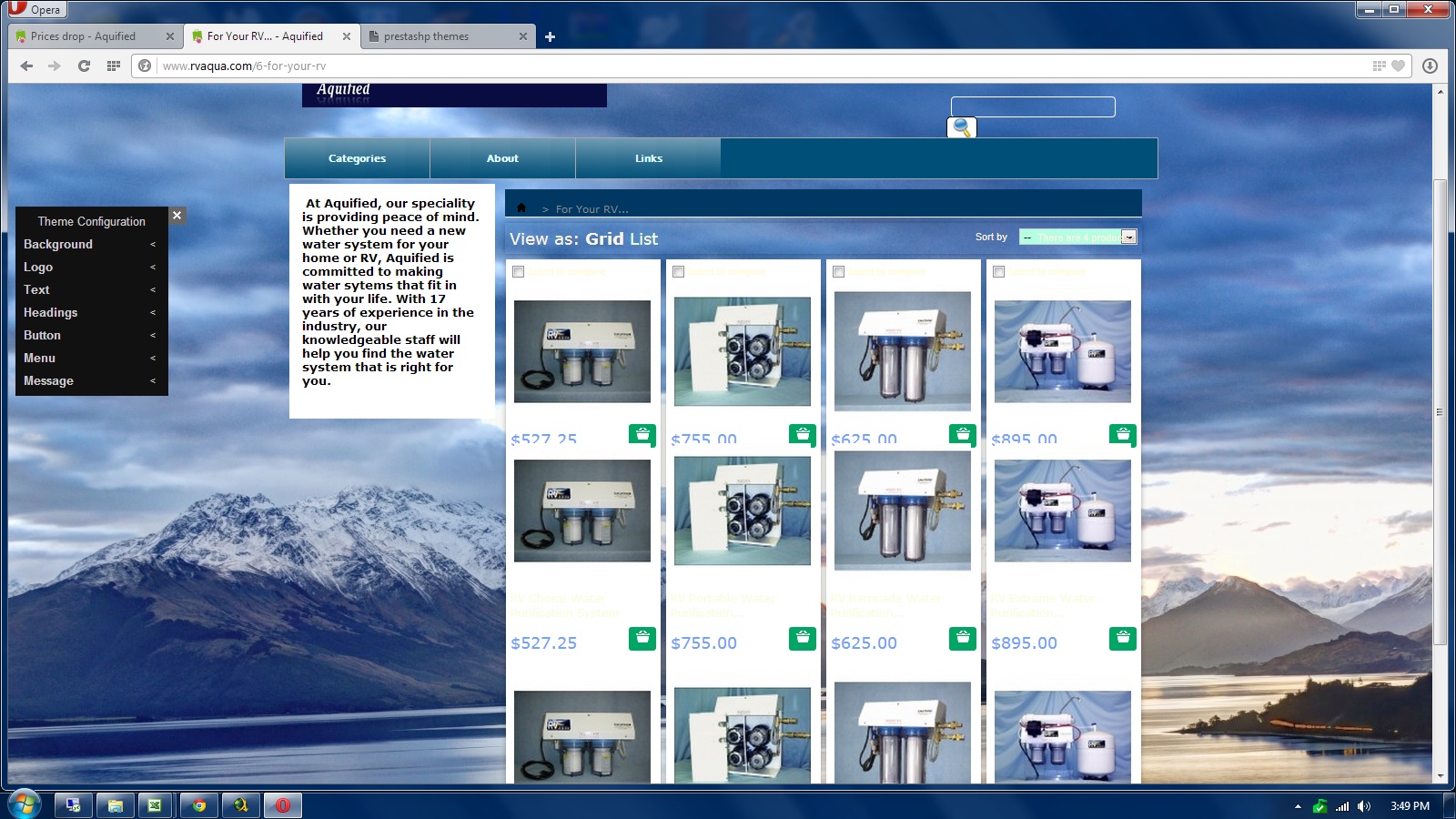1456x819 pixels.
Task: Open the second product thumbnail in top row
Action: tap(743, 351)
